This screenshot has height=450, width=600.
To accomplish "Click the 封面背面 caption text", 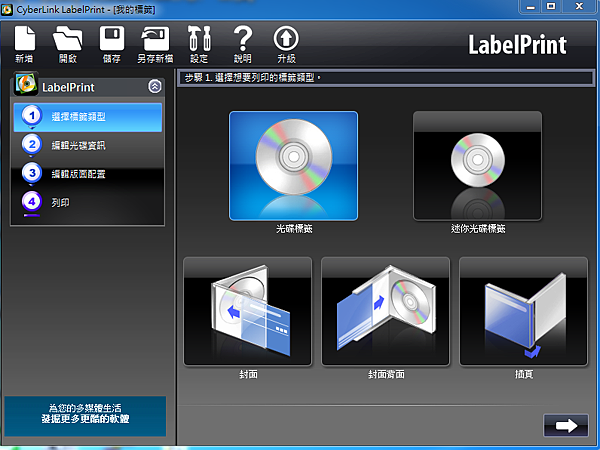I will pos(386,374).
